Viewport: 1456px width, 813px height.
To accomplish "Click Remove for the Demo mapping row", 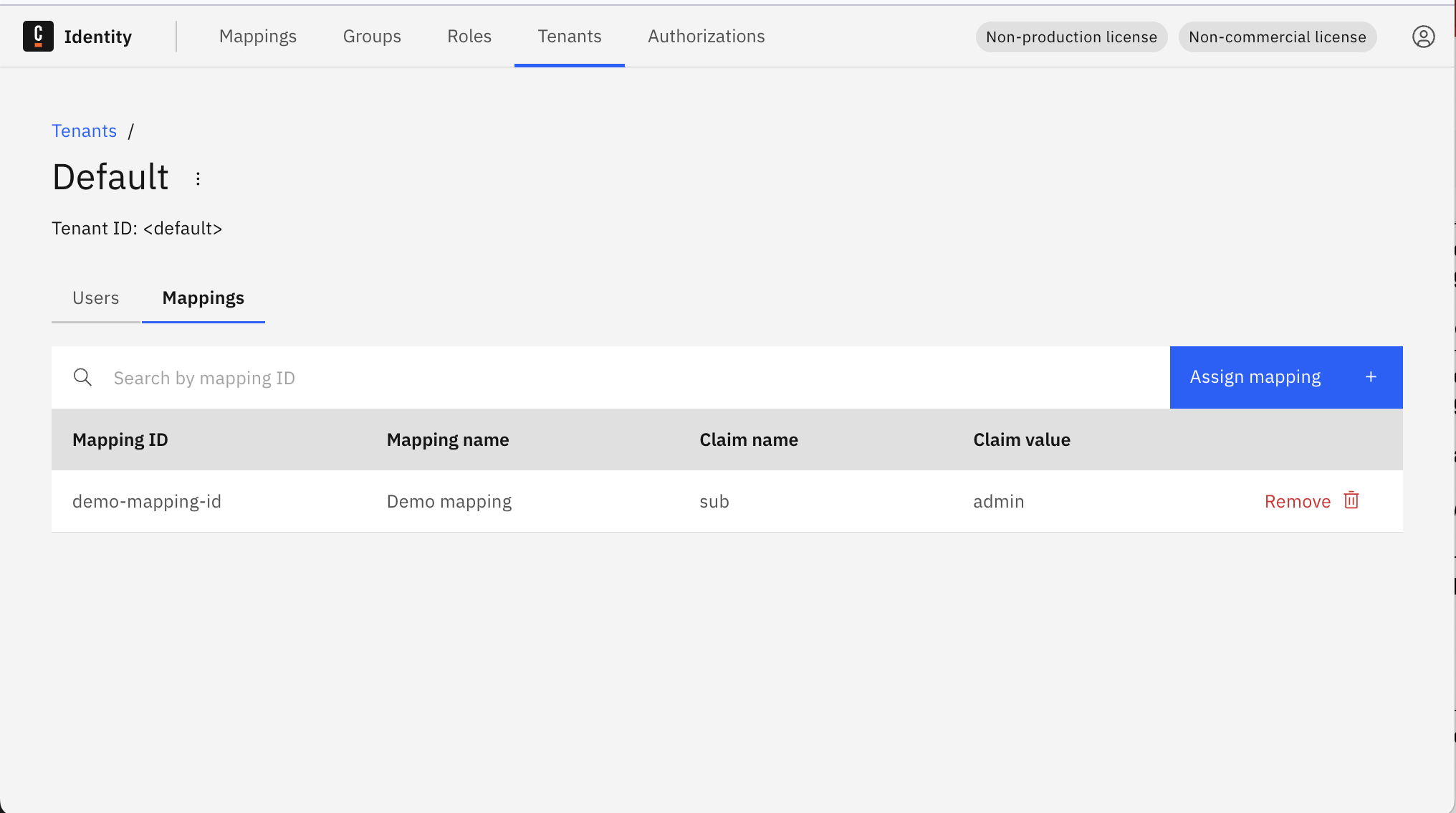I will tap(1297, 500).
